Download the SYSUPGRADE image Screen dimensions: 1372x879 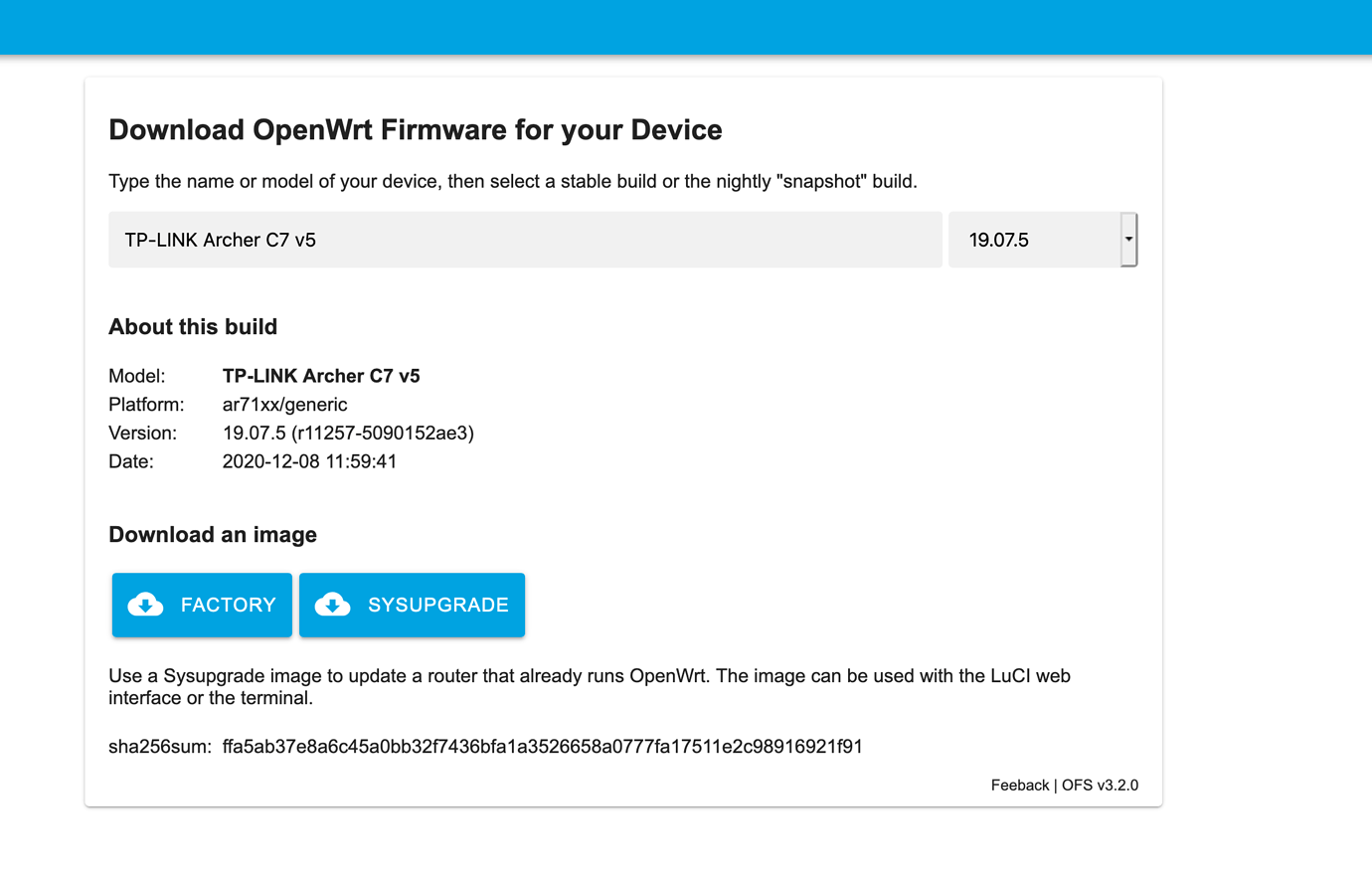(412, 605)
